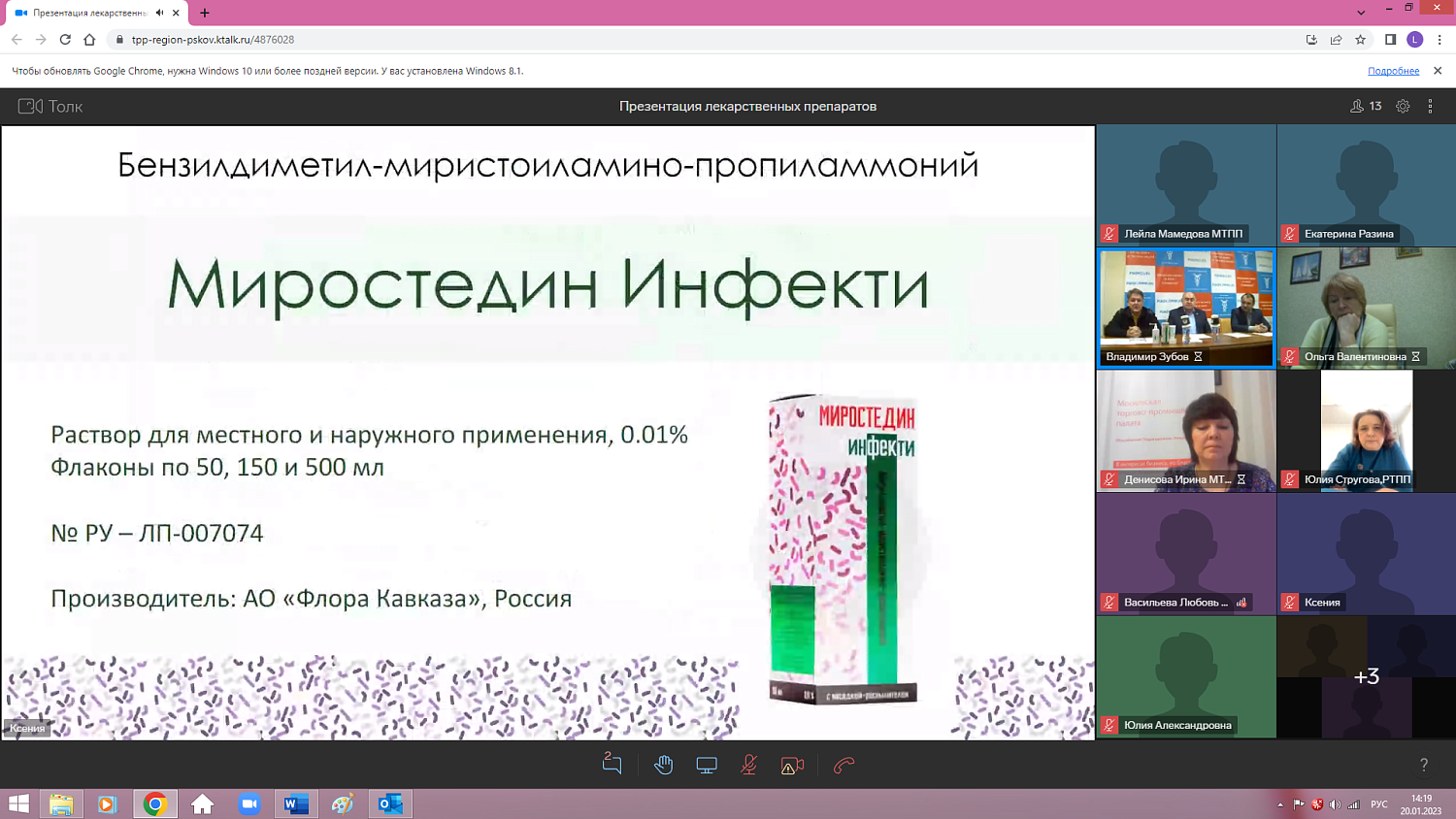Switch input language РУС
This screenshot has width=1456, height=819.
[1378, 804]
